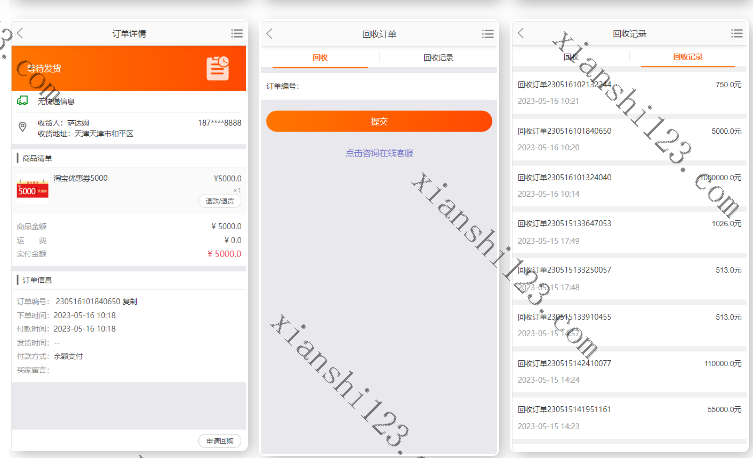753x458 pixels.
Task: Open 点击咨询在线客服 link
Action: [379, 153]
